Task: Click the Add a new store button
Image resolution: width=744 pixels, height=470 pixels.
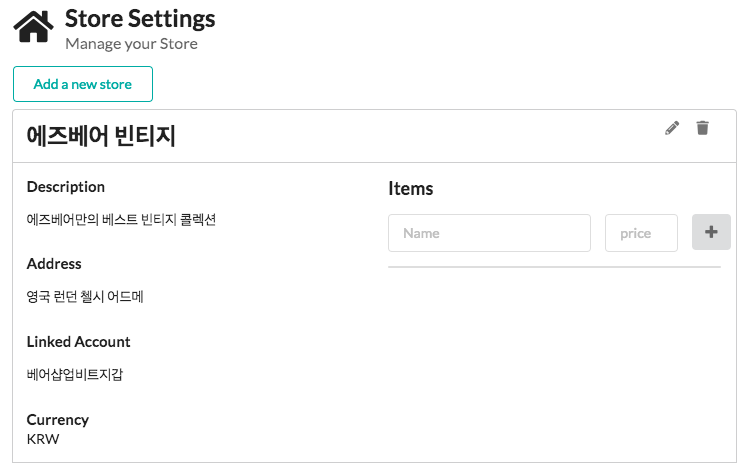Action: pyautogui.click(x=83, y=84)
